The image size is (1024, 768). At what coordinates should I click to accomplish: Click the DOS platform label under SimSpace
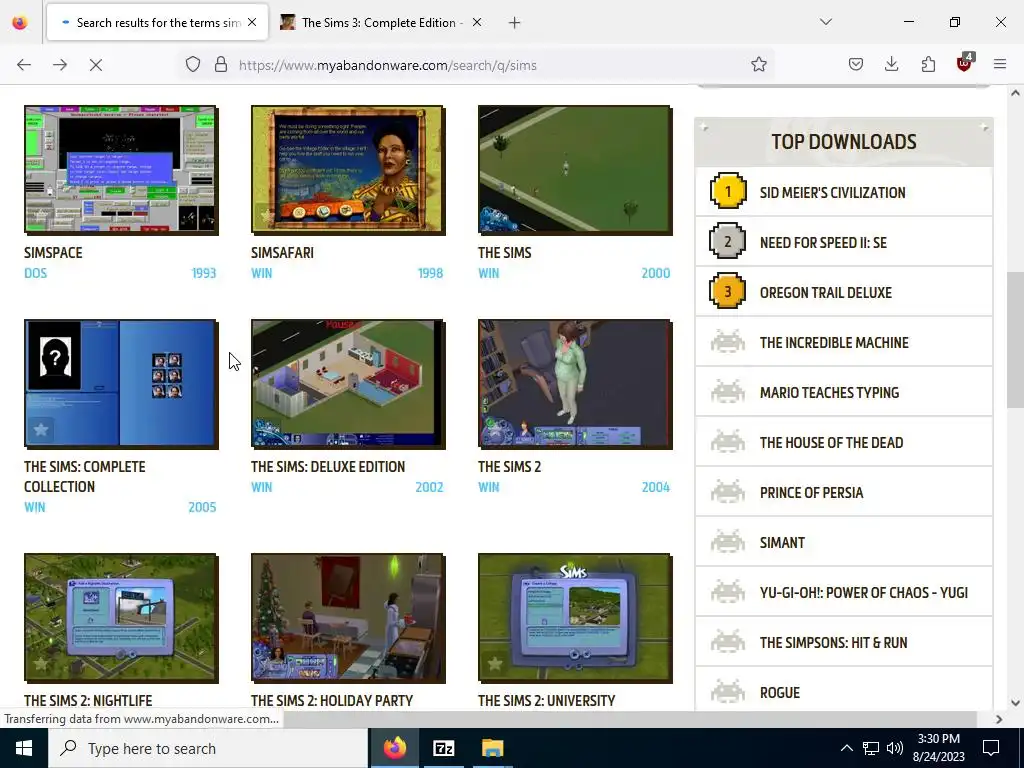pos(35,273)
